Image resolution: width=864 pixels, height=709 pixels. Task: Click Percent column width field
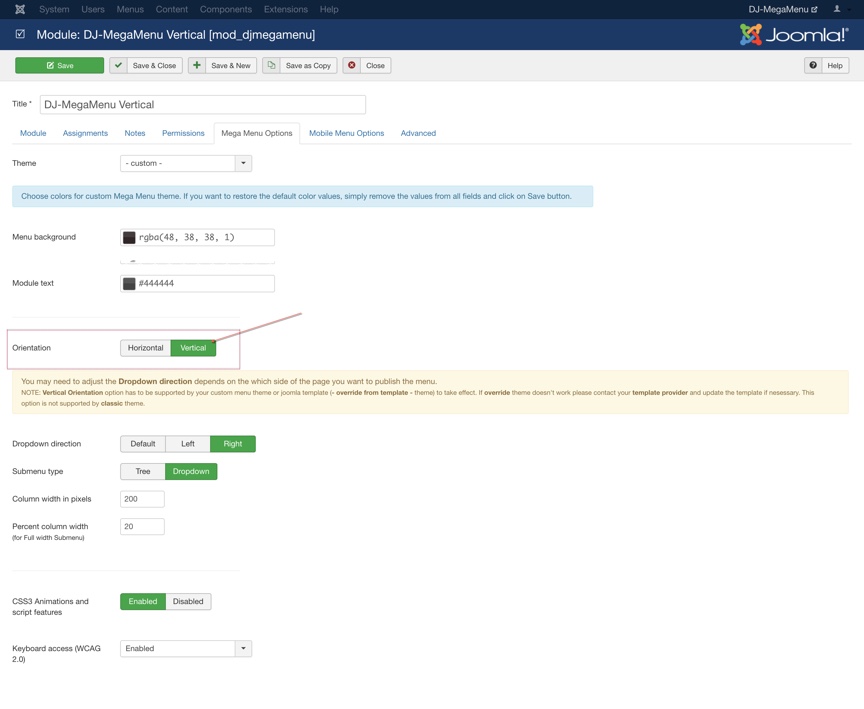pyautogui.click(x=142, y=527)
